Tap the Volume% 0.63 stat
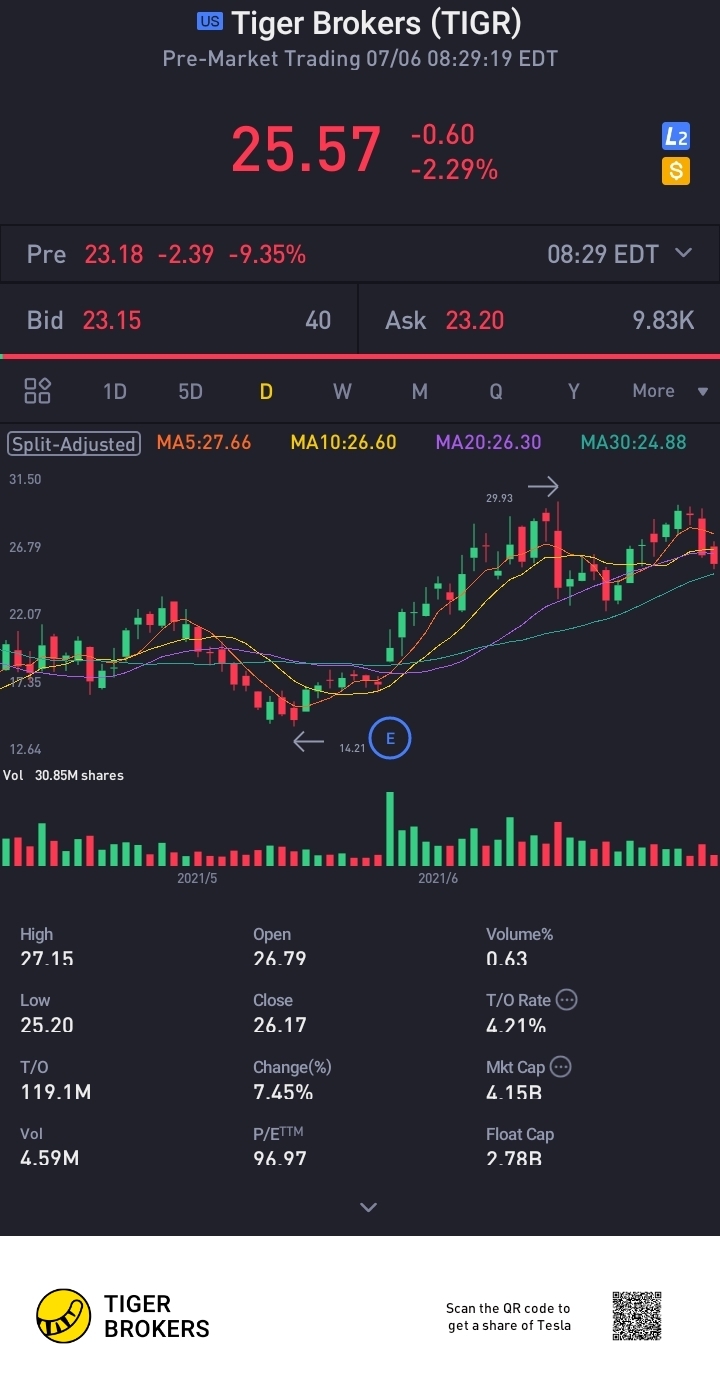720x1397 pixels. point(519,946)
